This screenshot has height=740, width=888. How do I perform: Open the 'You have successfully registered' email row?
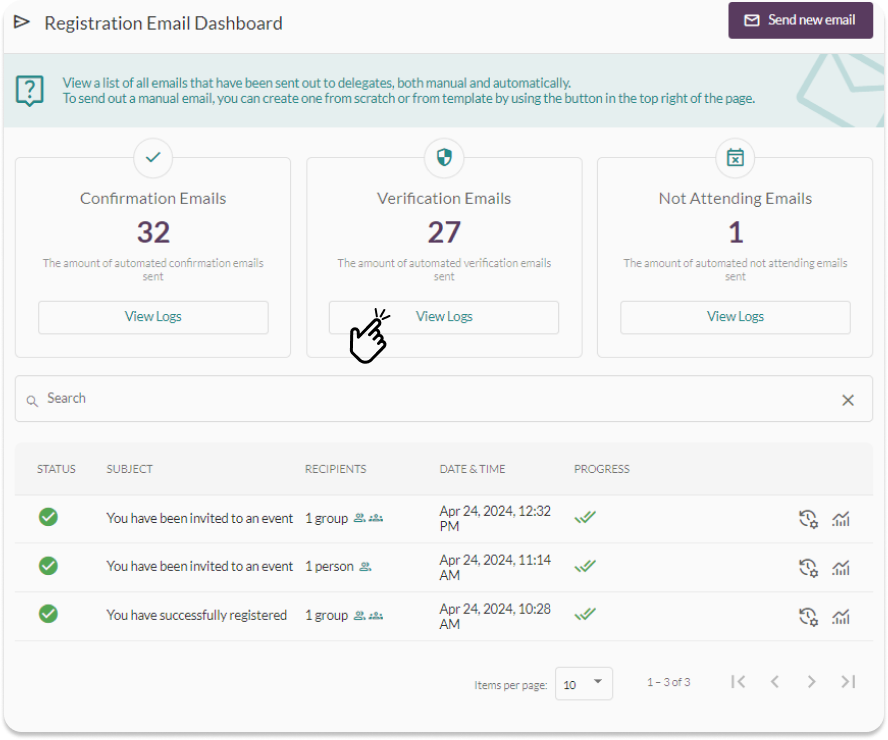(x=444, y=616)
